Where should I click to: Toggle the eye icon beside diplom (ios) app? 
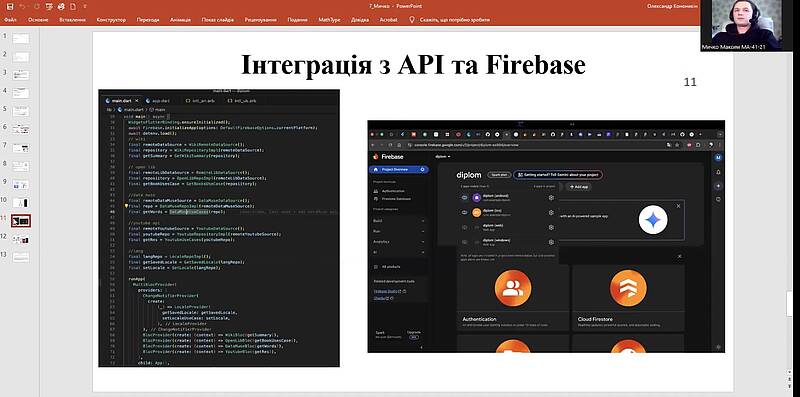point(464,212)
